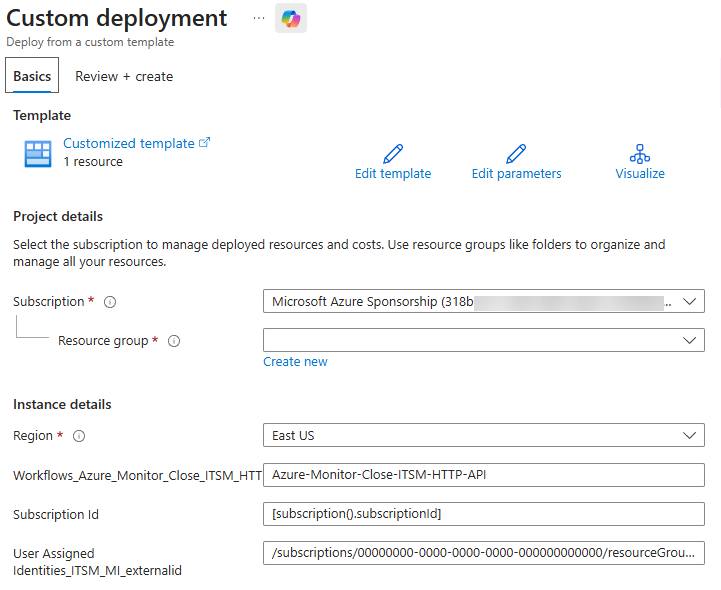Click the Create new resource group link
The image size is (721, 590).
295,362
